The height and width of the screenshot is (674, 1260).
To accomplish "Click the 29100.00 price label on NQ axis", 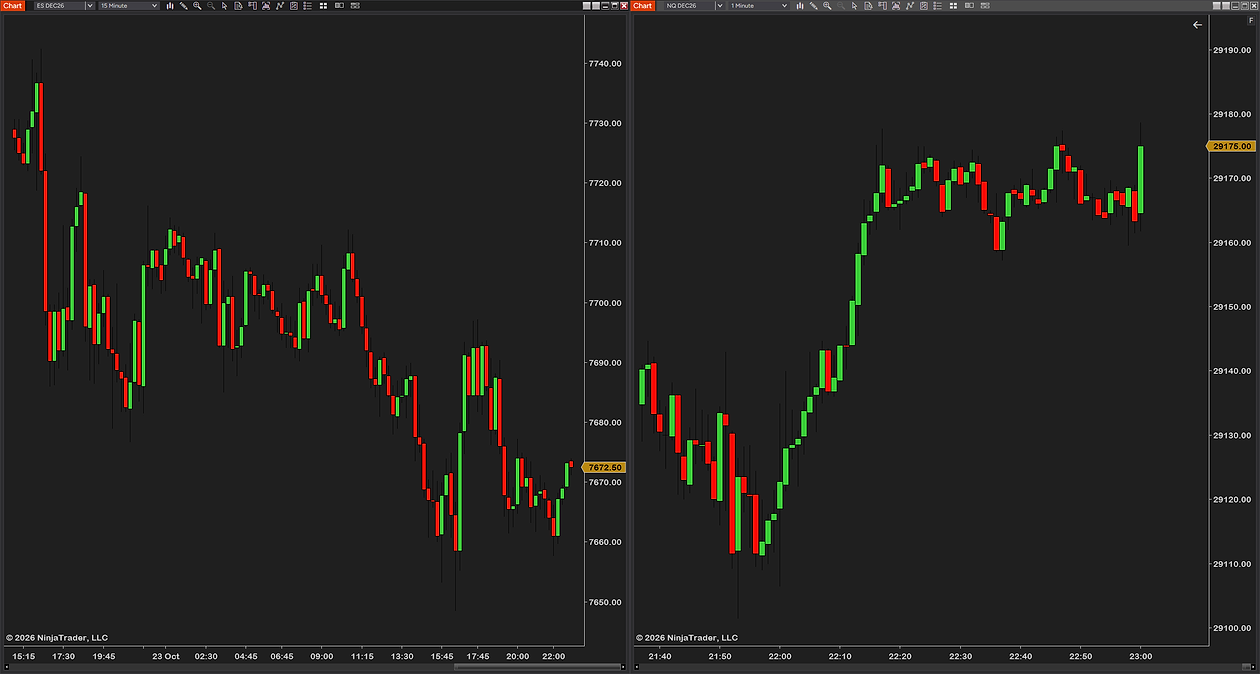I will point(1231,628).
